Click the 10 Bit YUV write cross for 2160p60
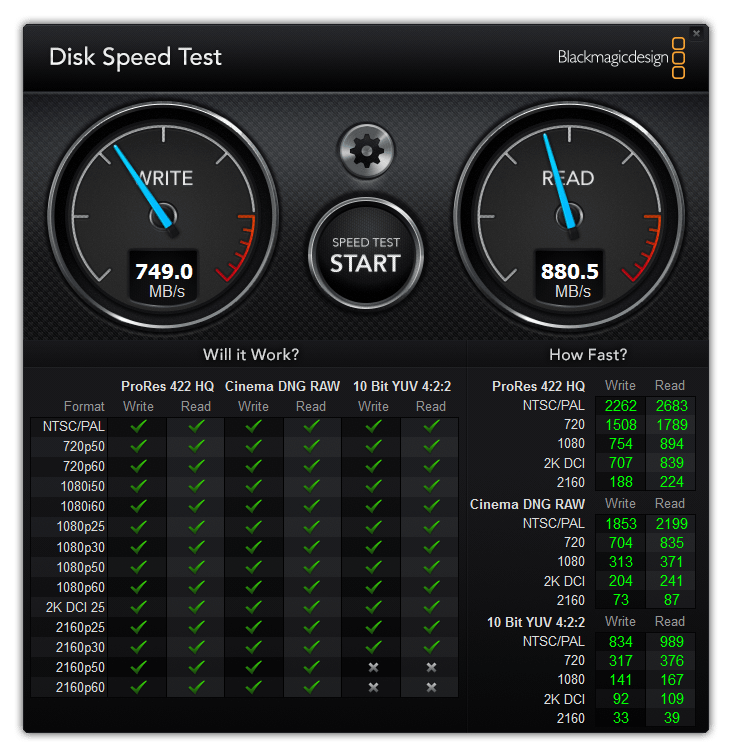732x756 pixels. pos(373,688)
